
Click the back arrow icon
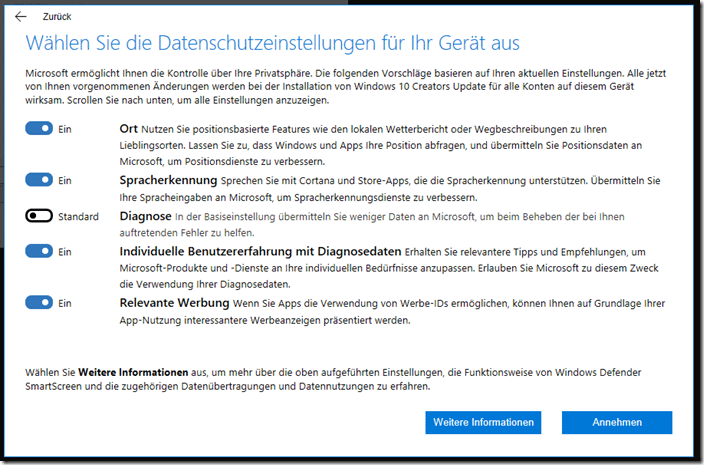tap(21, 17)
